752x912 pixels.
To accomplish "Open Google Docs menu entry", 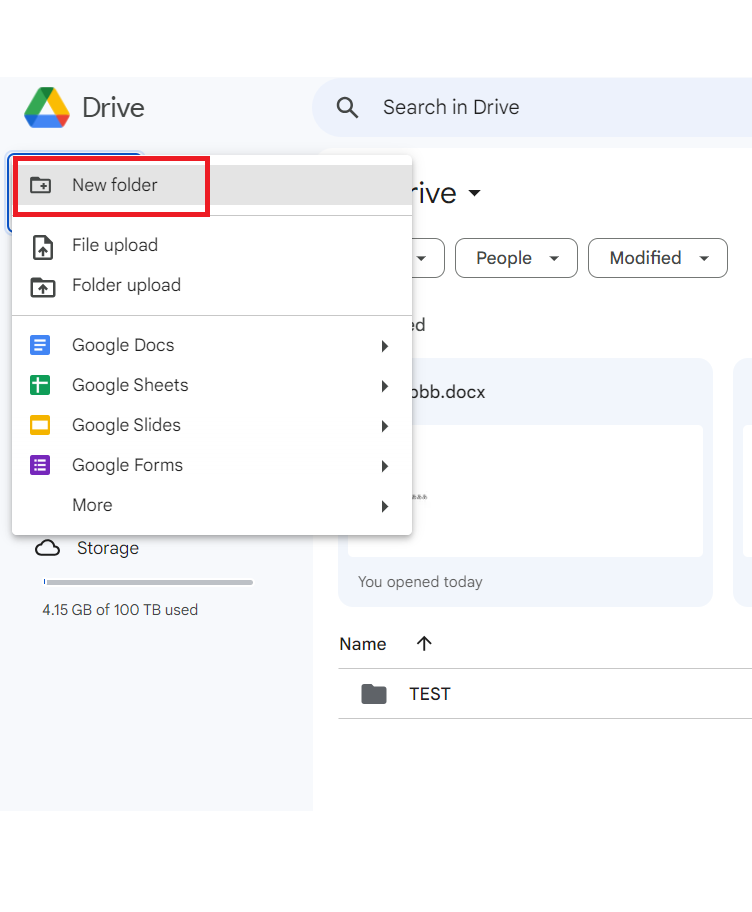I will pos(212,345).
